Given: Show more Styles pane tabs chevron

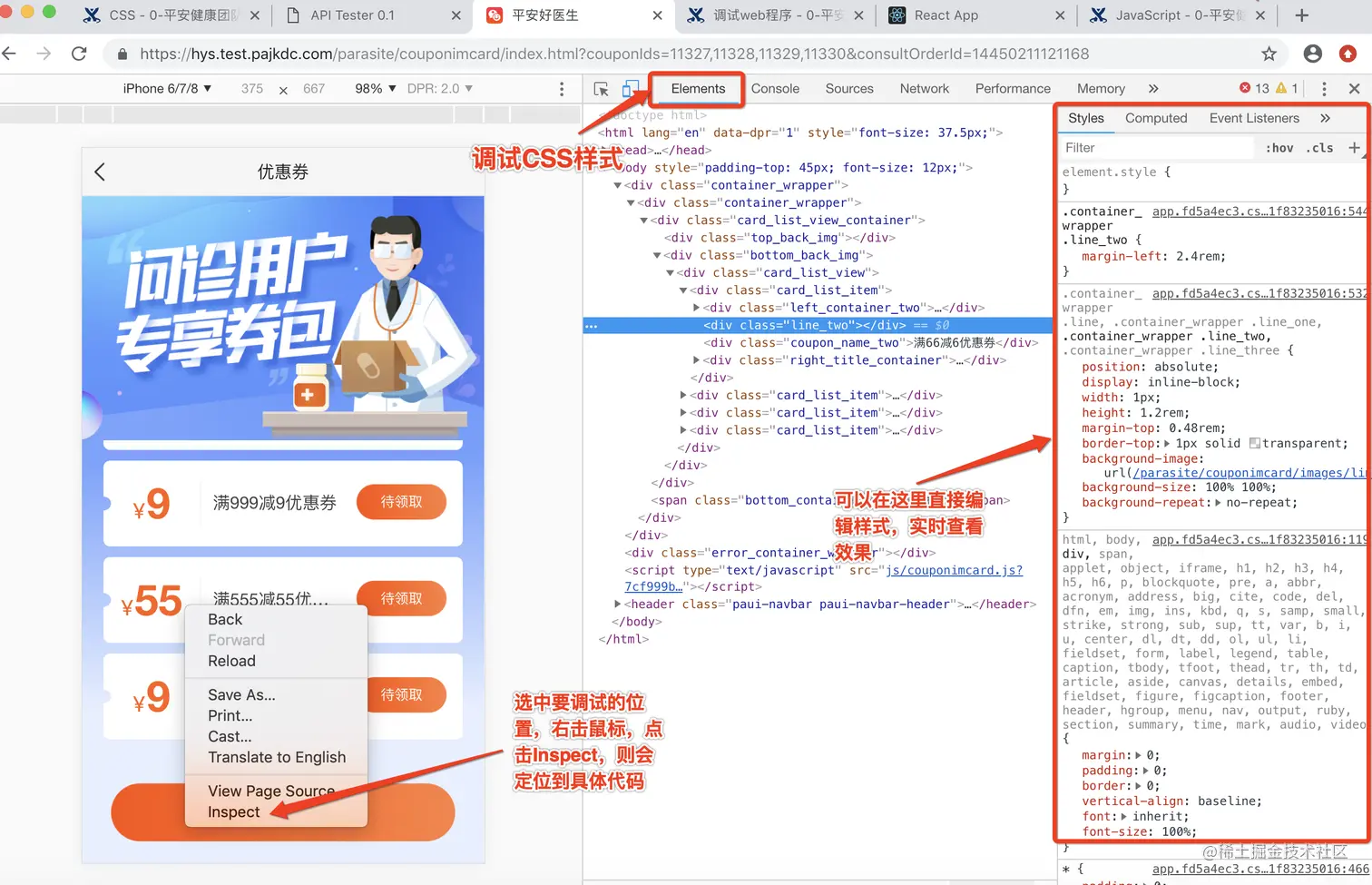Looking at the screenshot, I should 1325,118.
